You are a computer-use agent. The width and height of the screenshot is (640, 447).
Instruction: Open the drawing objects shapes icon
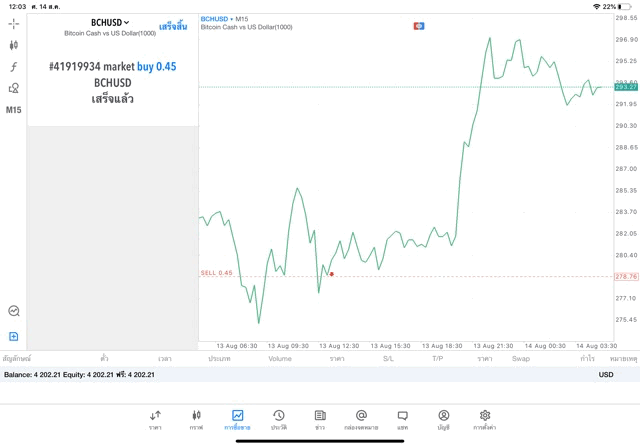coord(14,88)
